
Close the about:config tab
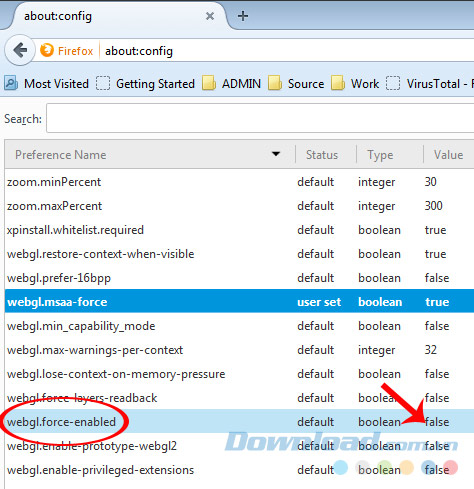click(210, 16)
